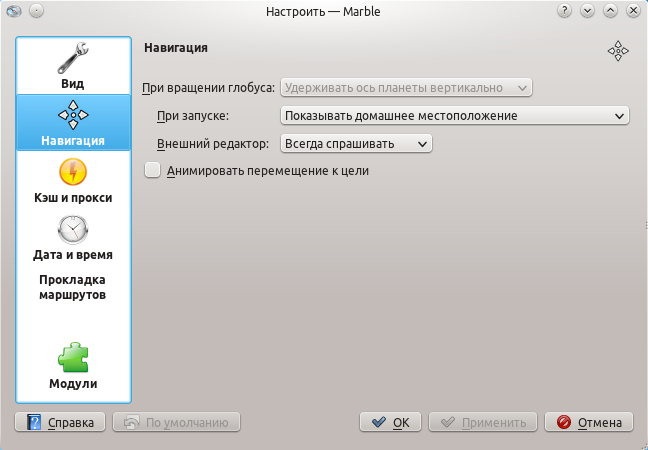The image size is (648, 450).
Task: Click the question mark help button in the title bar
Action: click(x=564, y=11)
